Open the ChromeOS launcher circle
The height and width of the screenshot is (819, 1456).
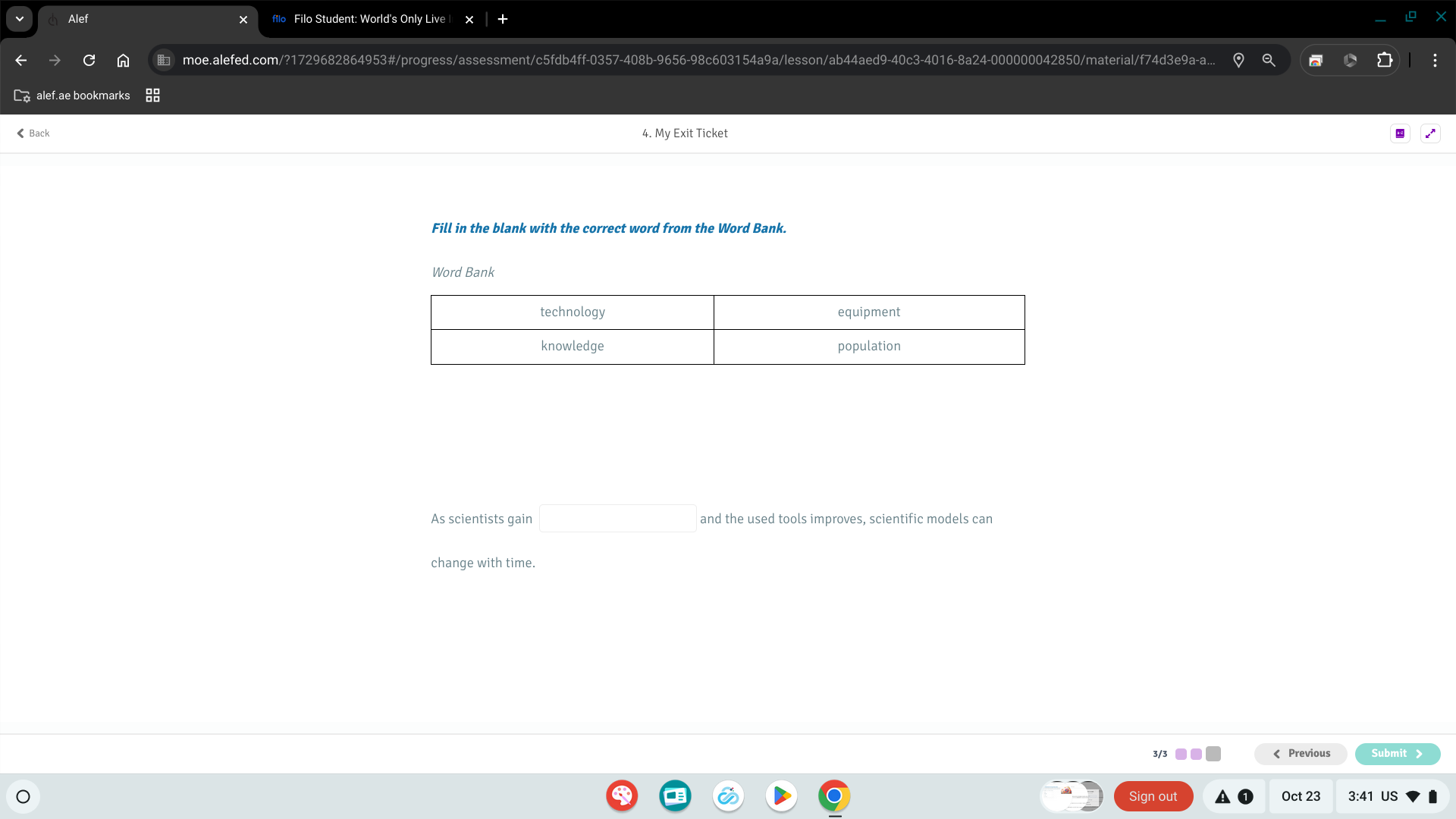click(23, 796)
